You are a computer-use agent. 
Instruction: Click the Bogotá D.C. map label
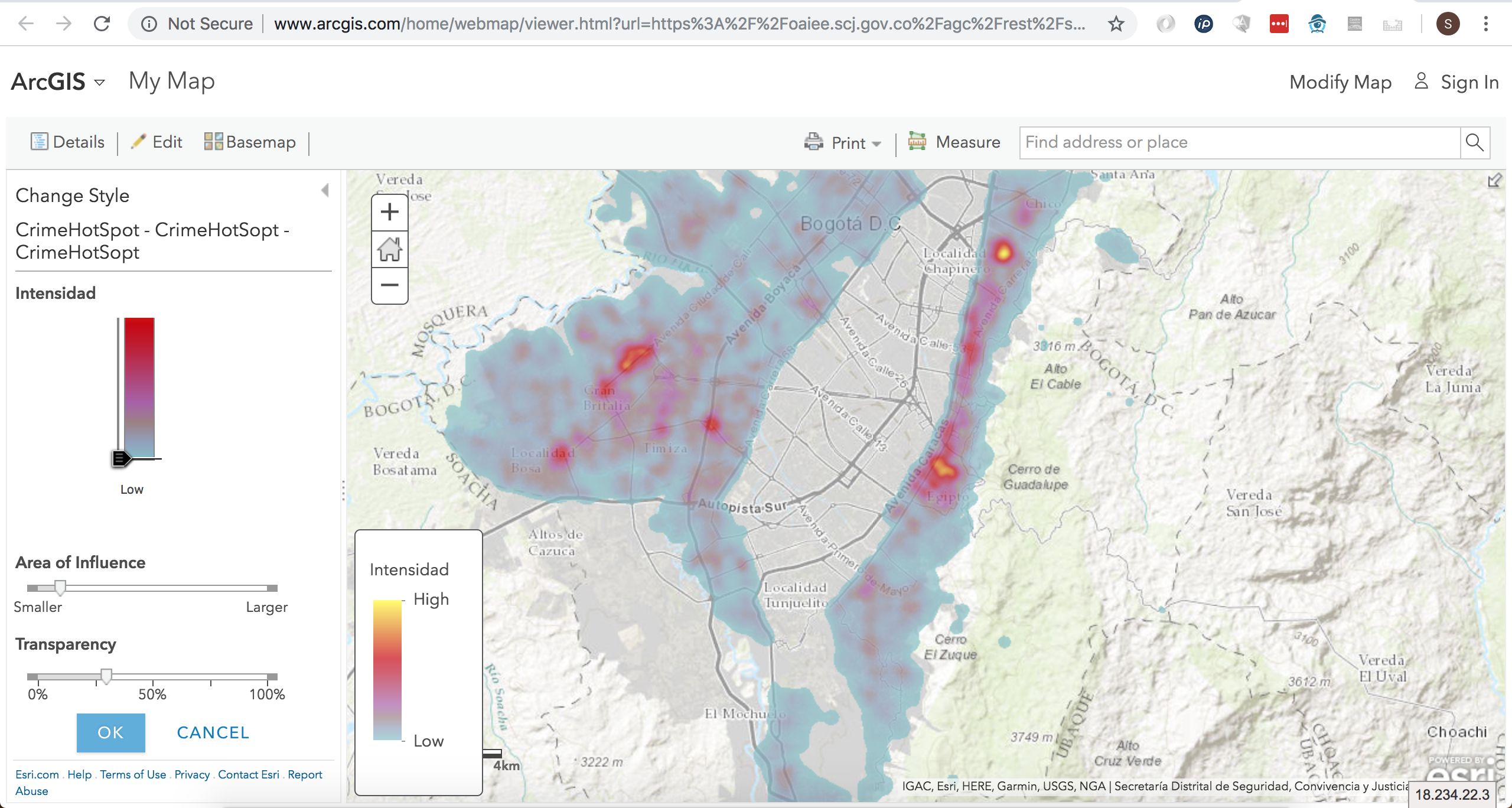click(x=850, y=224)
